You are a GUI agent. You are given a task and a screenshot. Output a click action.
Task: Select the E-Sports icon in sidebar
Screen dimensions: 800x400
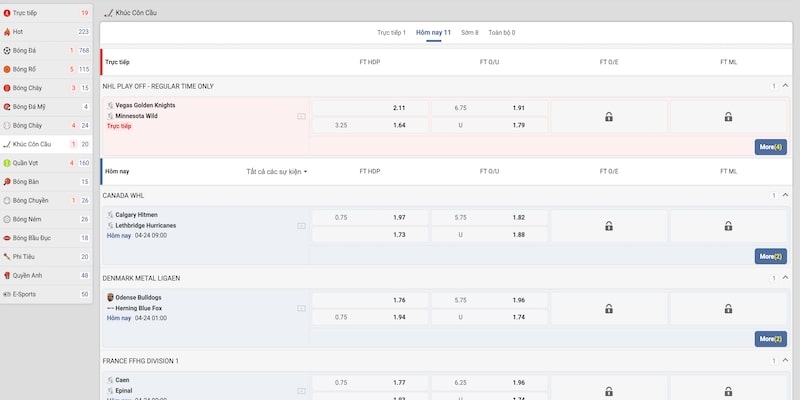click(7, 294)
